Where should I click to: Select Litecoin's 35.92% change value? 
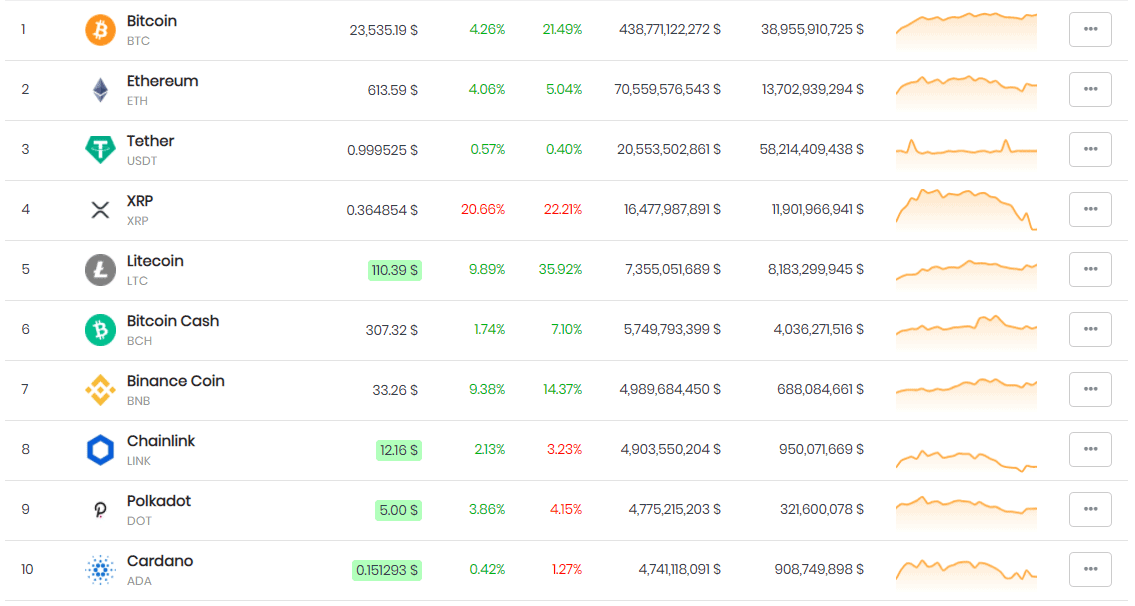[x=560, y=270]
